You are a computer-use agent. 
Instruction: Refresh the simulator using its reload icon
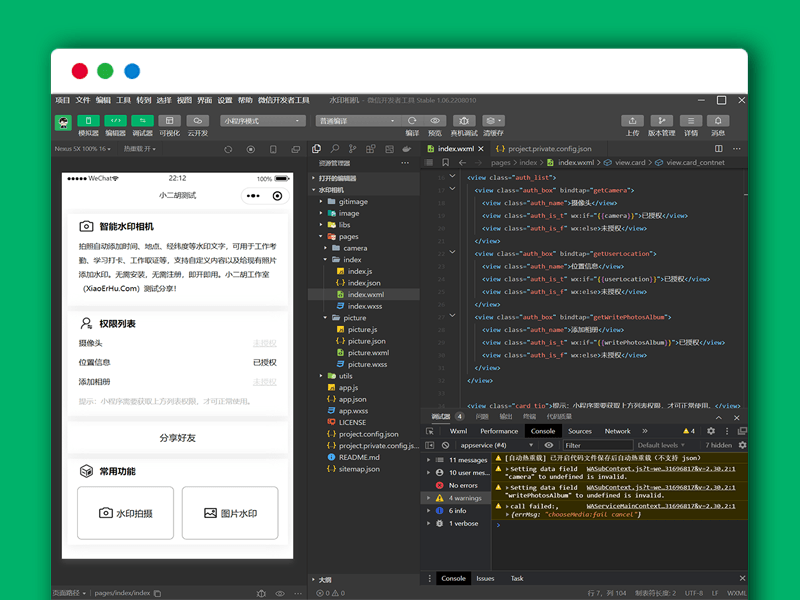tap(228, 149)
